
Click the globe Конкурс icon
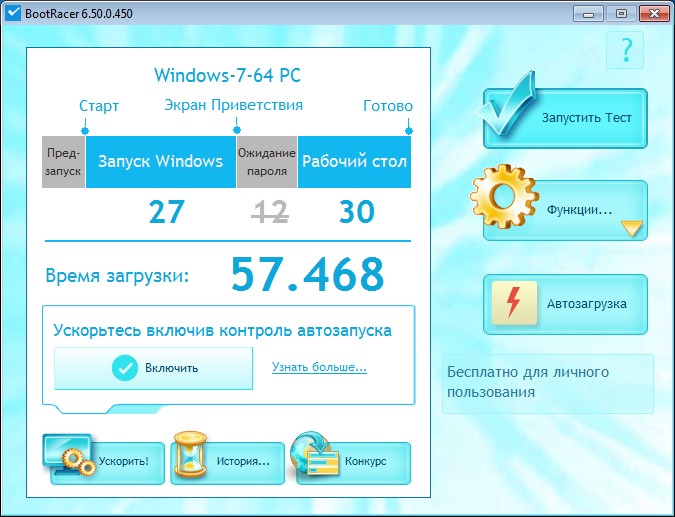click(314, 454)
